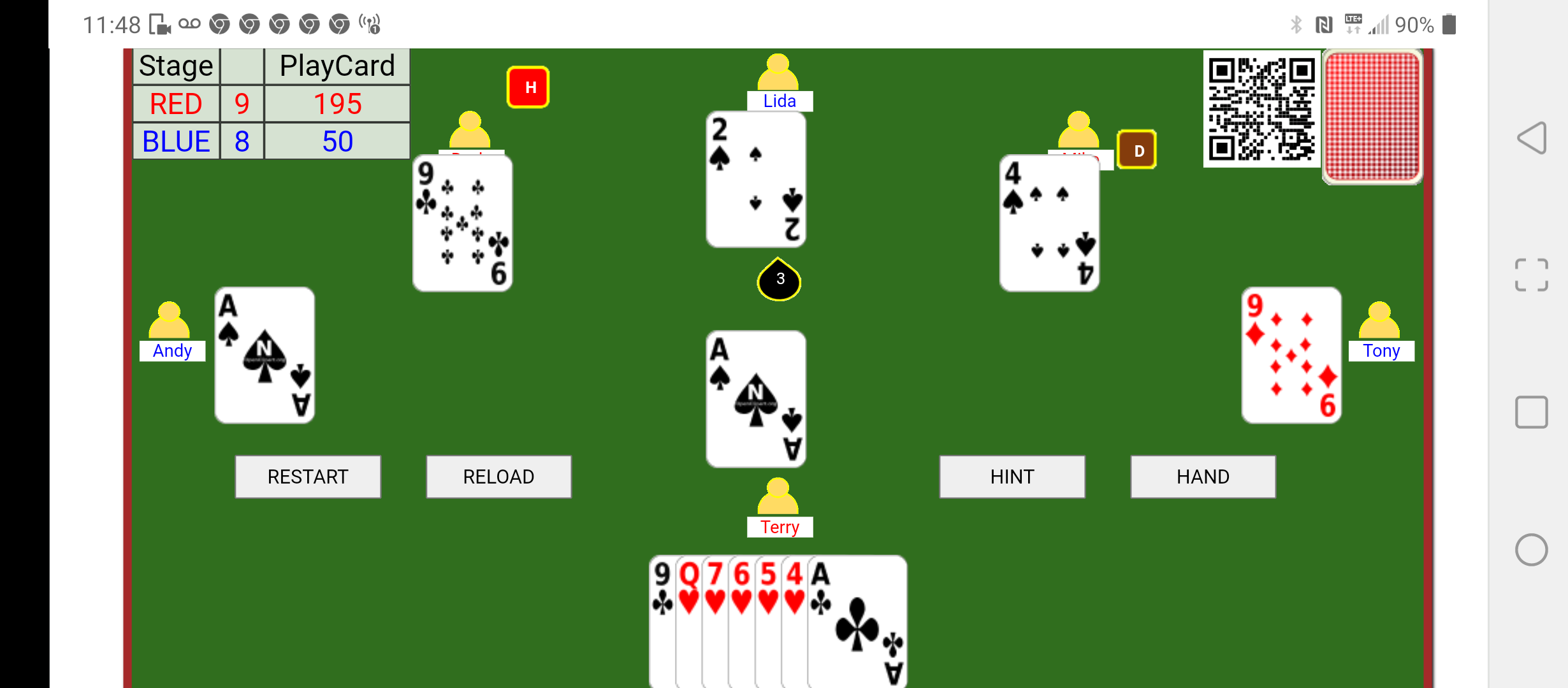
Task: Click the RESTART button to reset game
Action: tap(307, 476)
